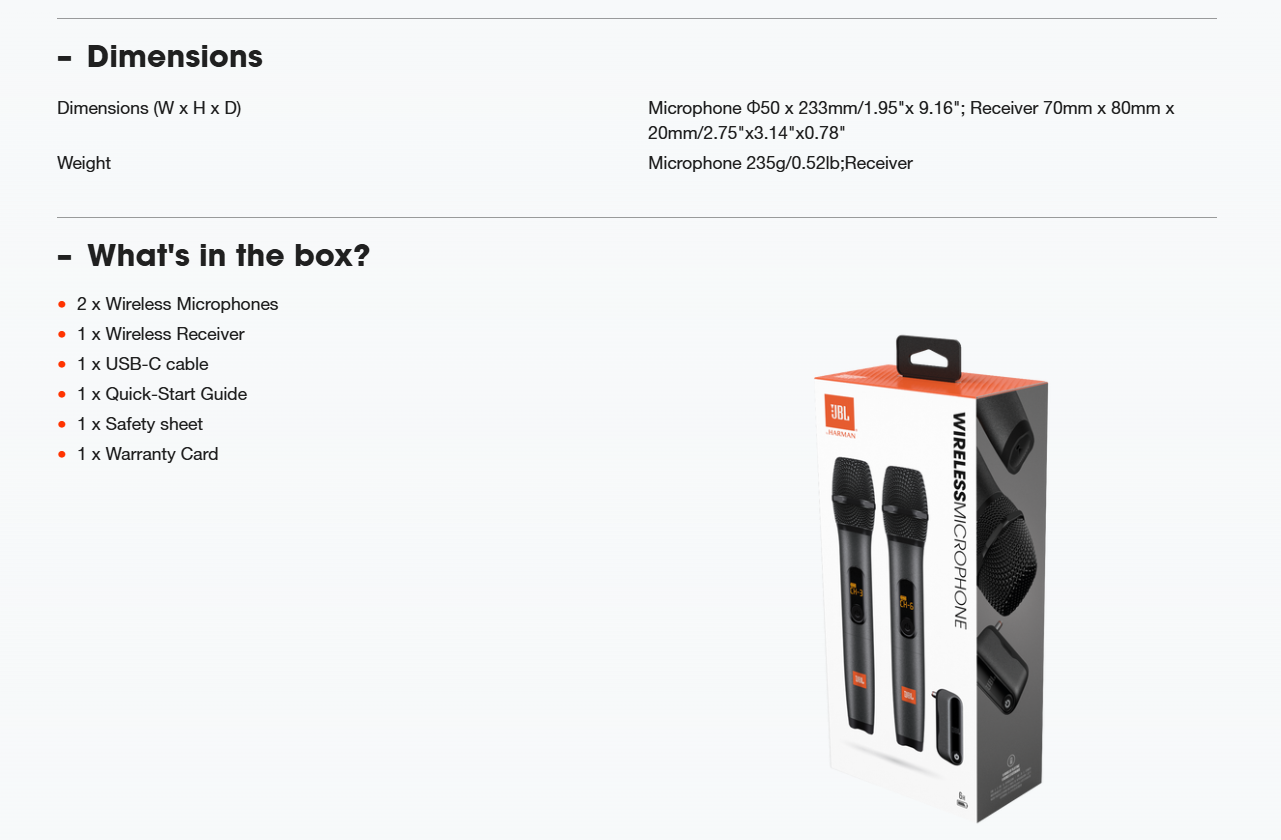The height and width of the screenshot is (840, 1281).
Task: Collapse the Dimensions section minus icon
Action: (x=65, y=58)
